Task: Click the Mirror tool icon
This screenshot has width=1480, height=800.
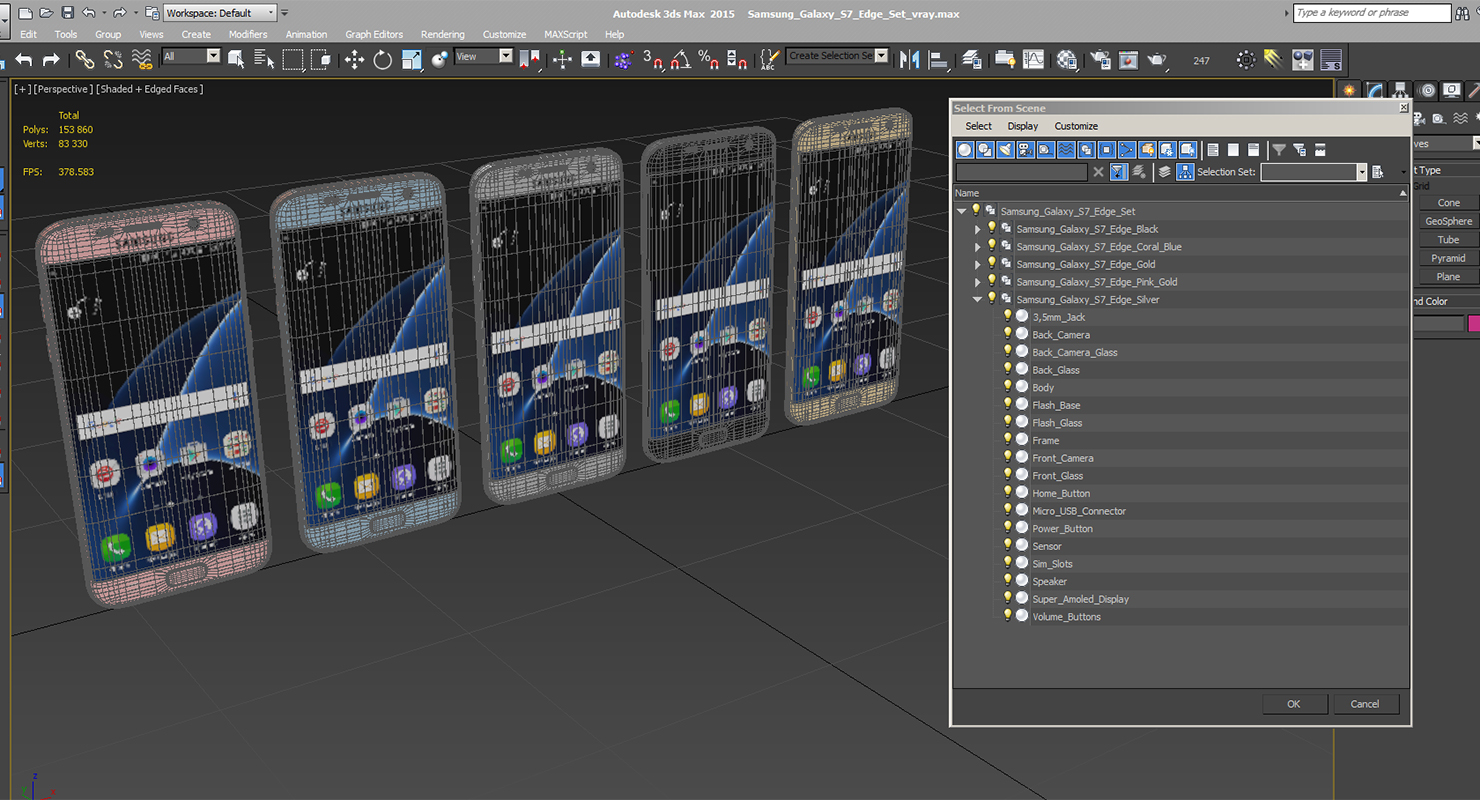Action: (910, 60)
